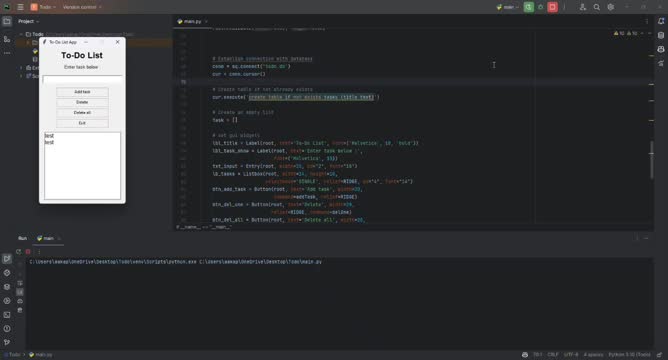Click the Add task button
668x360 pixels.
82,92
